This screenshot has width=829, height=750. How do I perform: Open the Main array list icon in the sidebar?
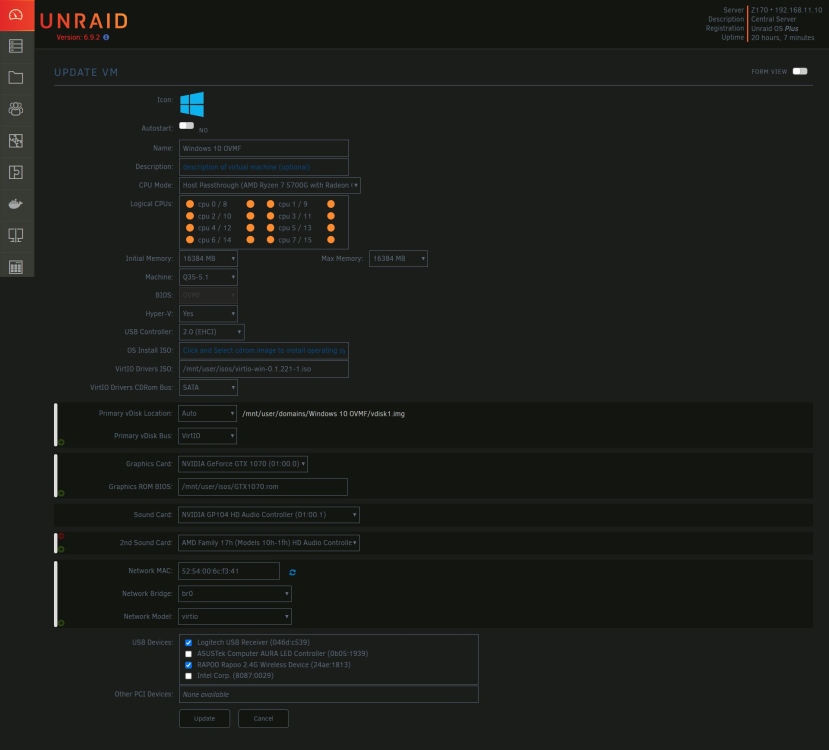[16, 46]
